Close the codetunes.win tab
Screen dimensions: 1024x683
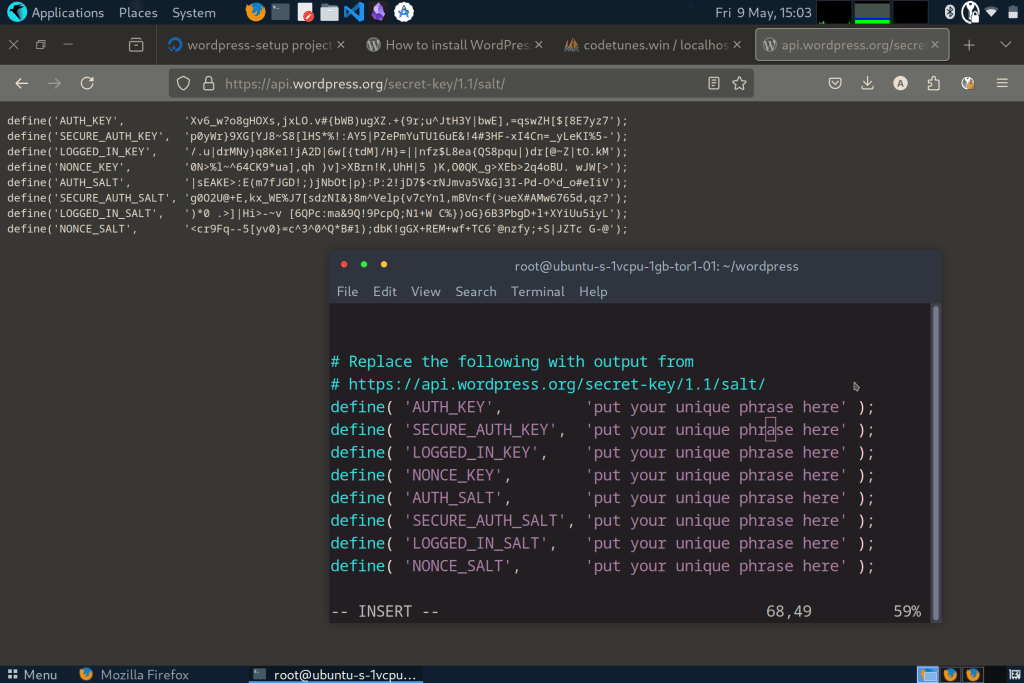point(737,44)
